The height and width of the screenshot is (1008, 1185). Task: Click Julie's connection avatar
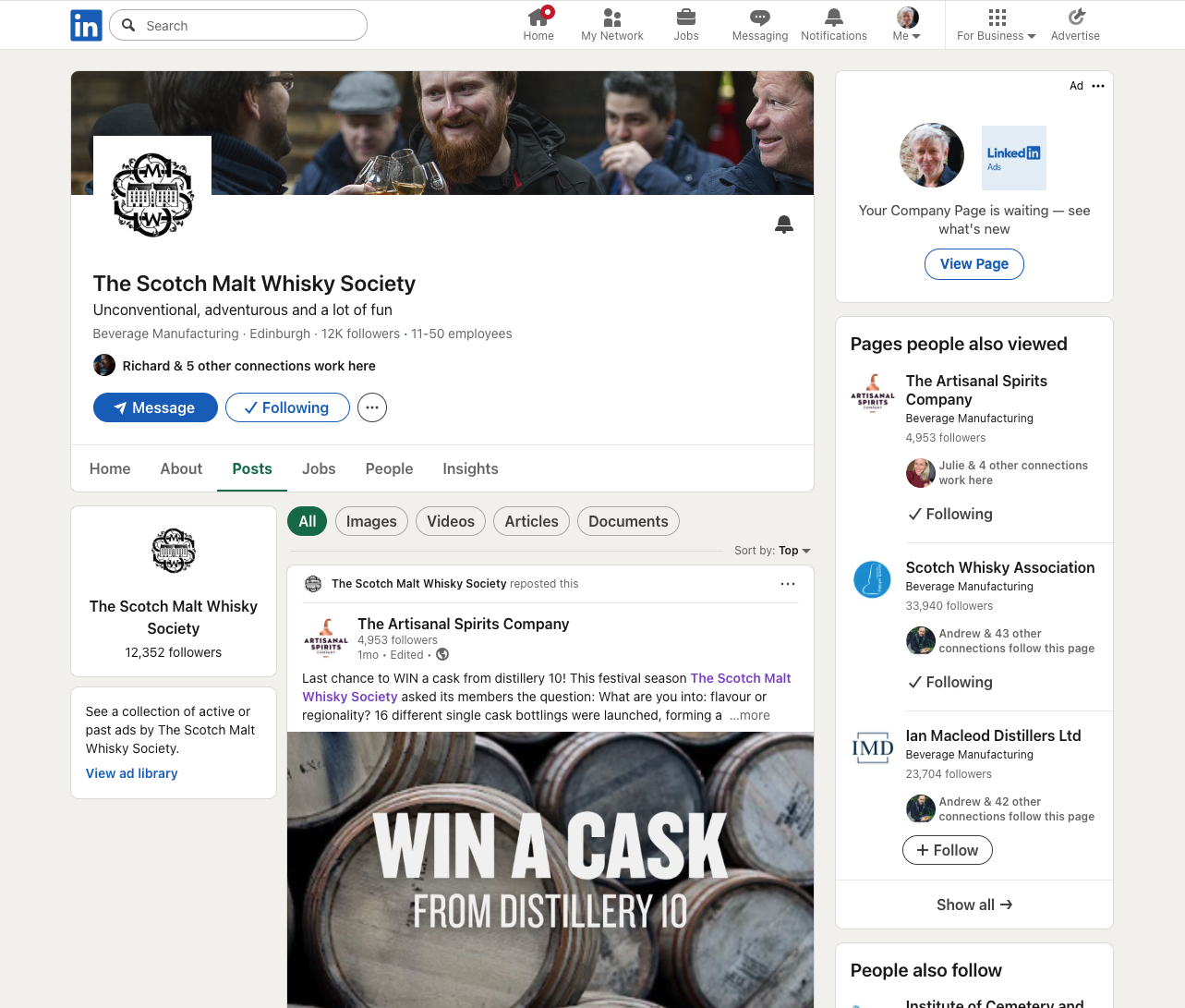coord(921,473)
